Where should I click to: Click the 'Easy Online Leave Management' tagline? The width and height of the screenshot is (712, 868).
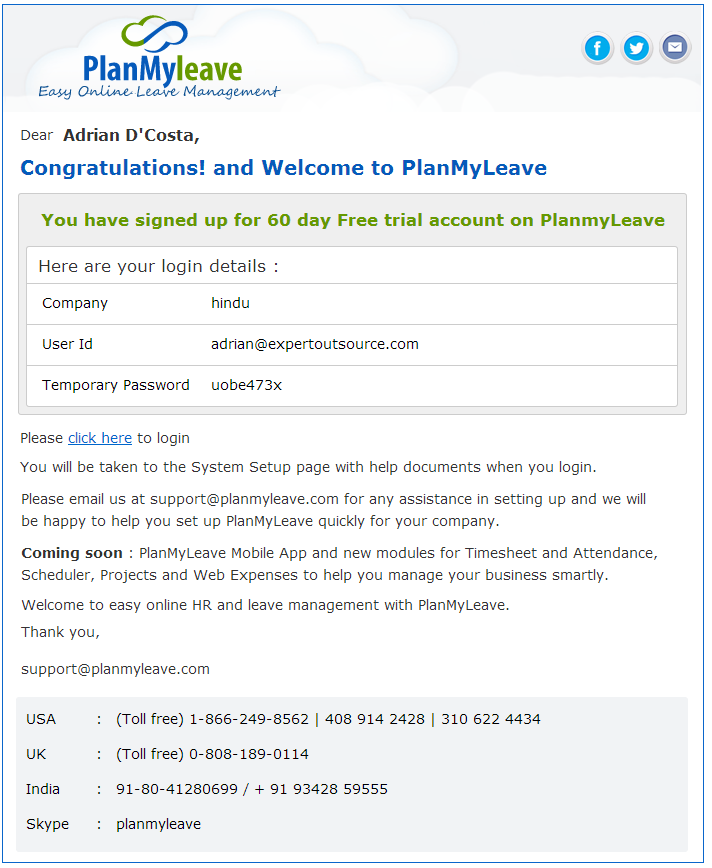tap(159, 91)
